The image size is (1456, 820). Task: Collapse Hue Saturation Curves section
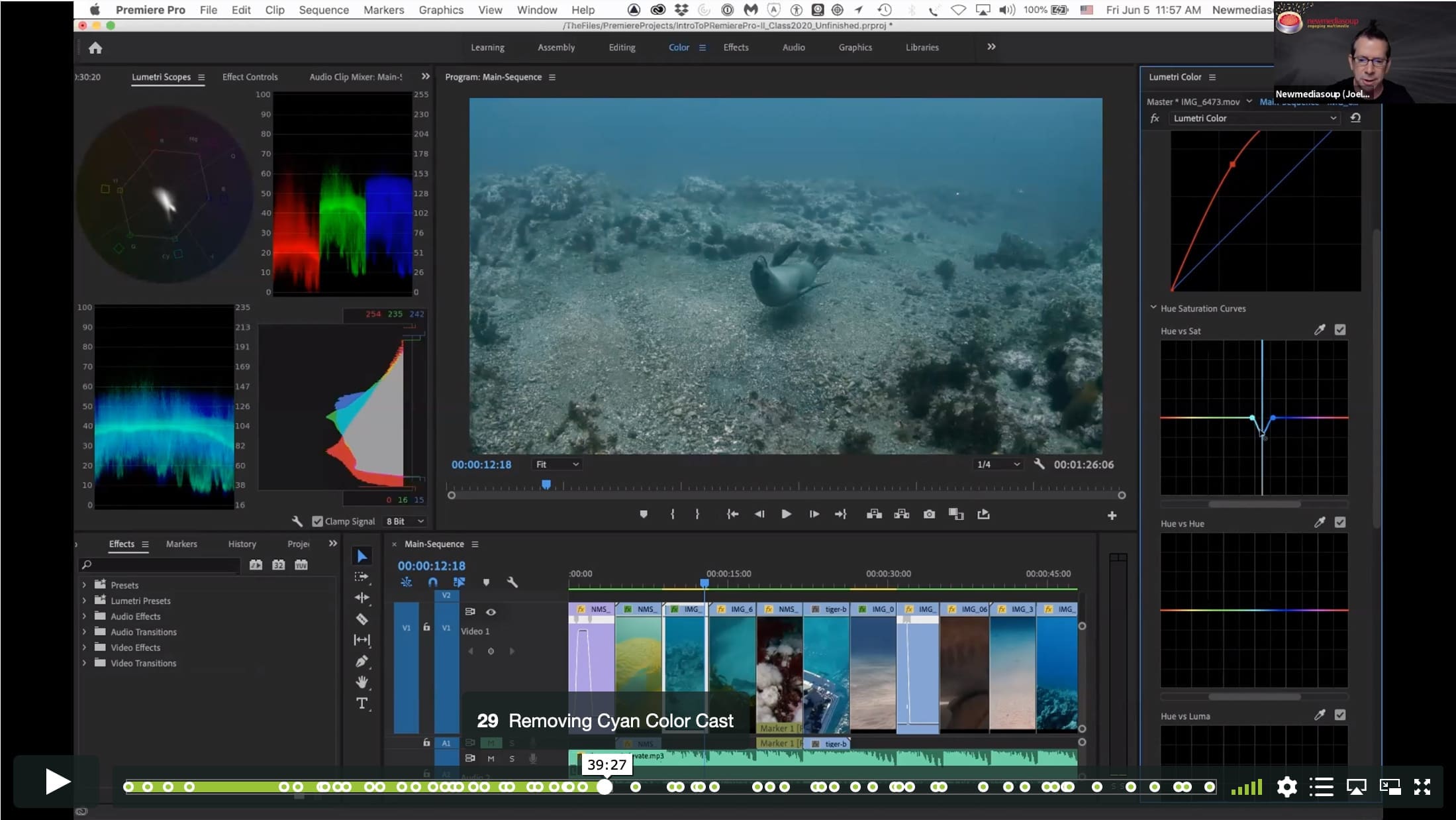pos(1153,308)
